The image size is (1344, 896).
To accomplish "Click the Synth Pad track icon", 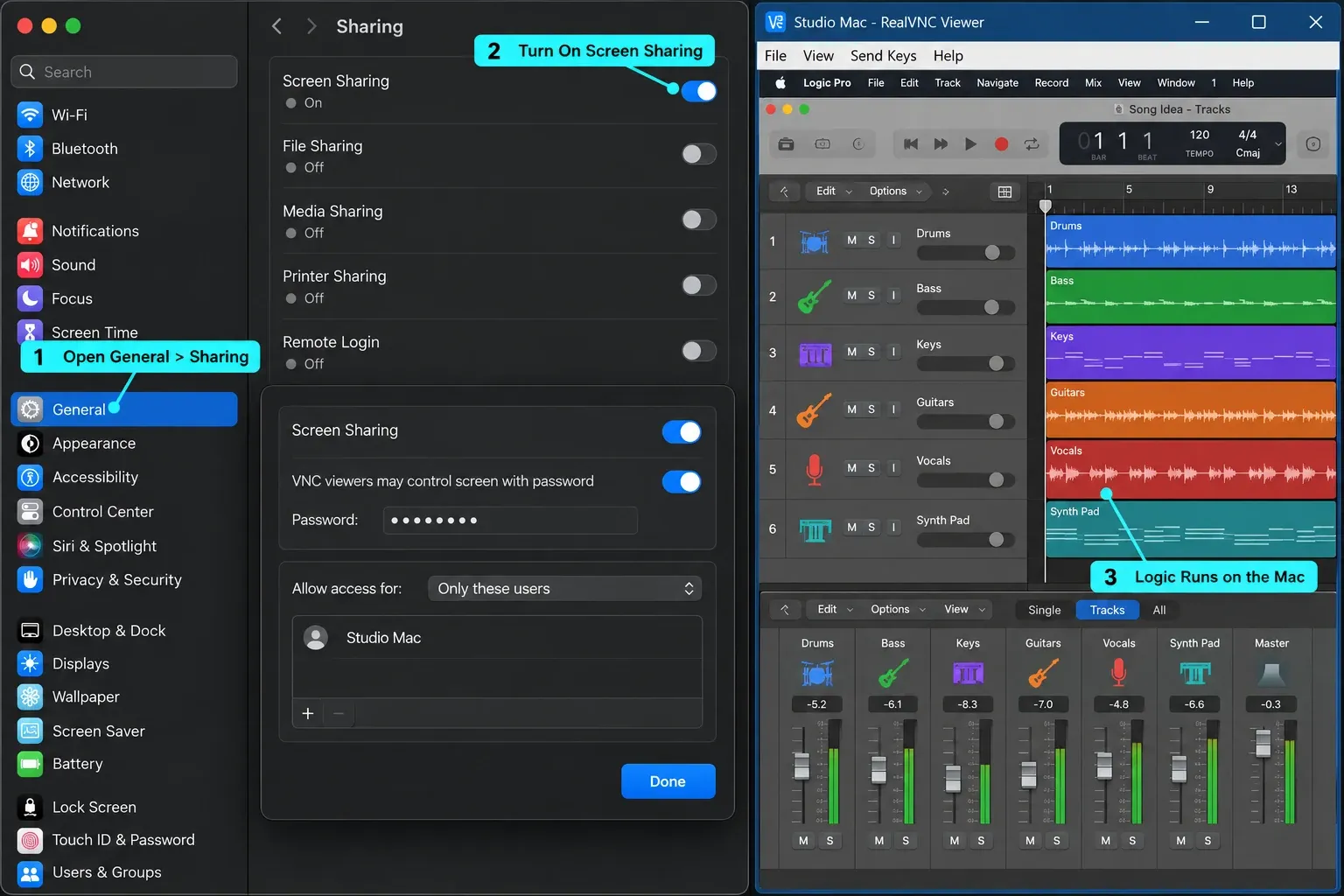I will pyautogui.click(x=815, y=528).
